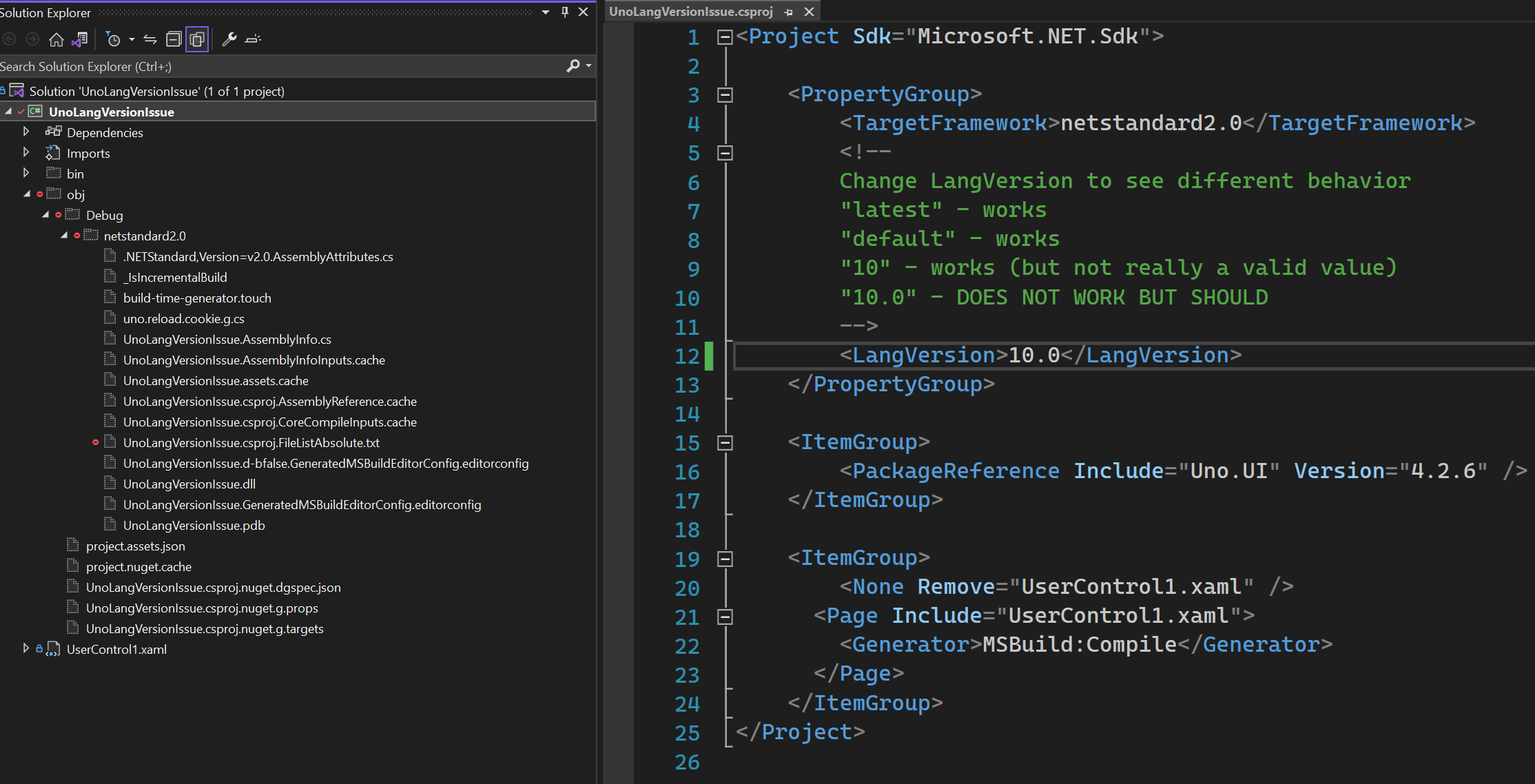Click the Back navigation button
The width and height of the screenshot is (1535, 784).
pos(10,39)
